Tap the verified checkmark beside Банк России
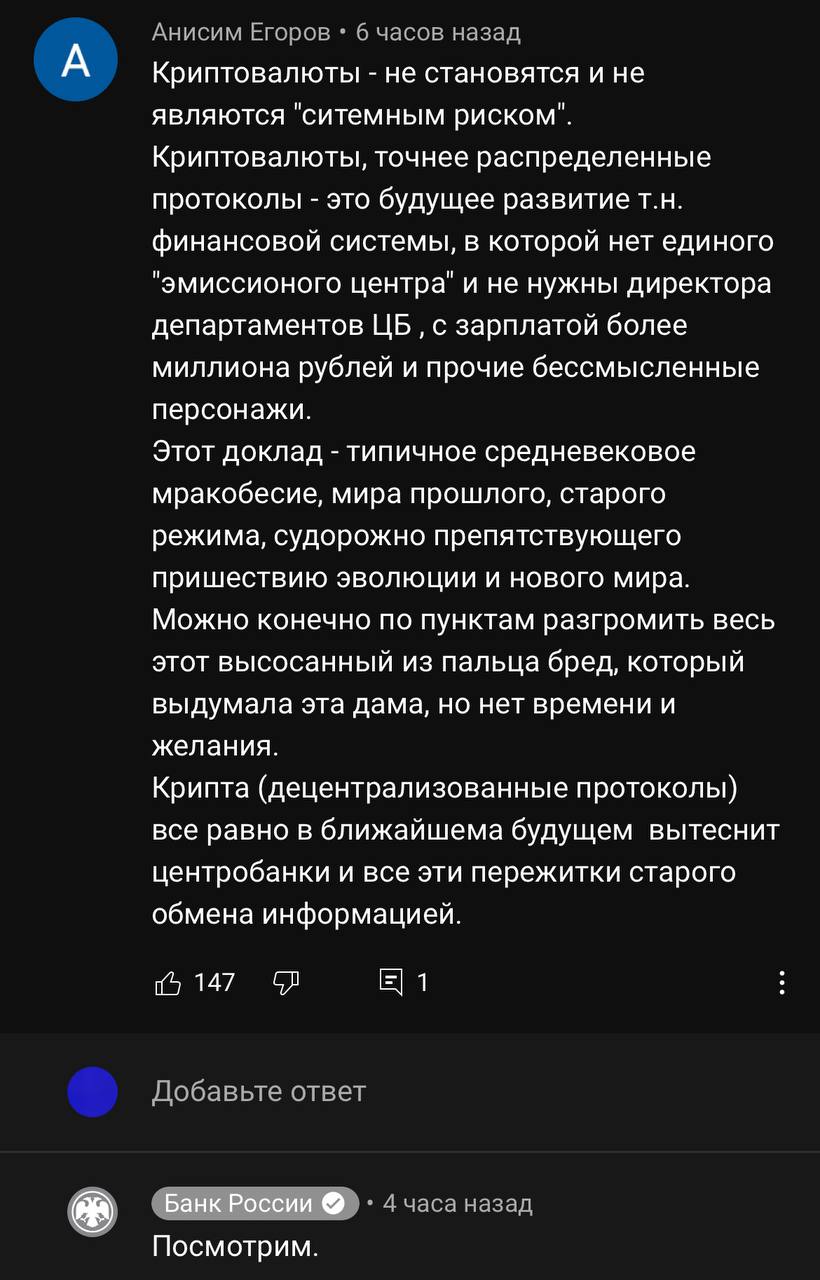Image resolution: width=820 pixels, height=1280 pixels. [336, 1203]
